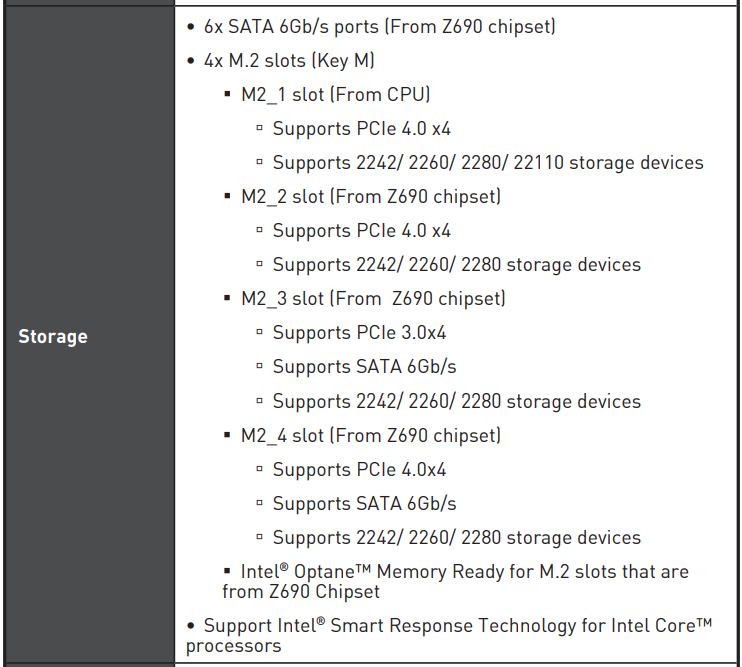The height and width of the screenshot is (667, 742).
Task: Select the M2_4 slot heading text
Action: point(371,436)
